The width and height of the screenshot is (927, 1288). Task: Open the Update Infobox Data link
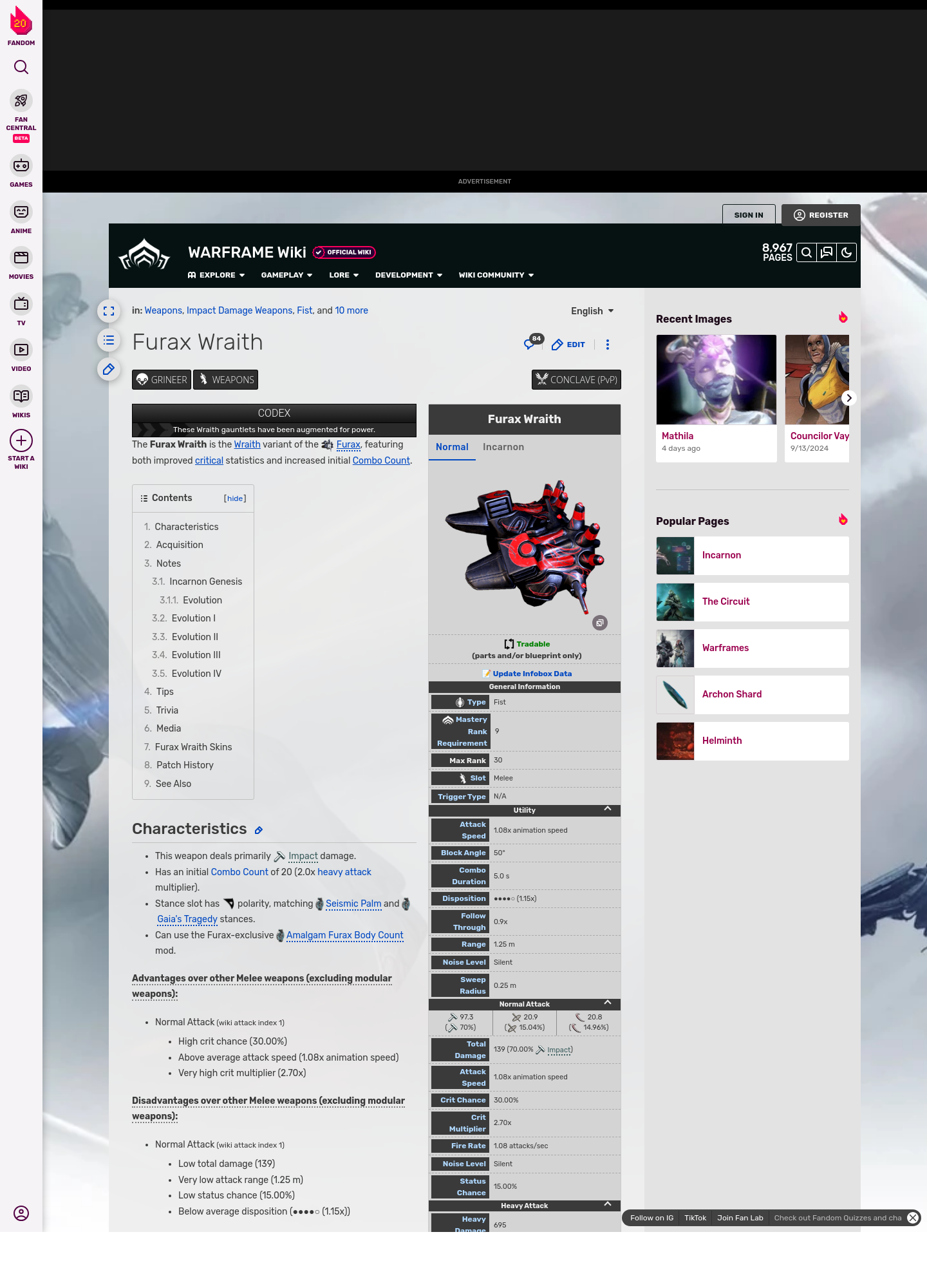(x=532, y=674)
